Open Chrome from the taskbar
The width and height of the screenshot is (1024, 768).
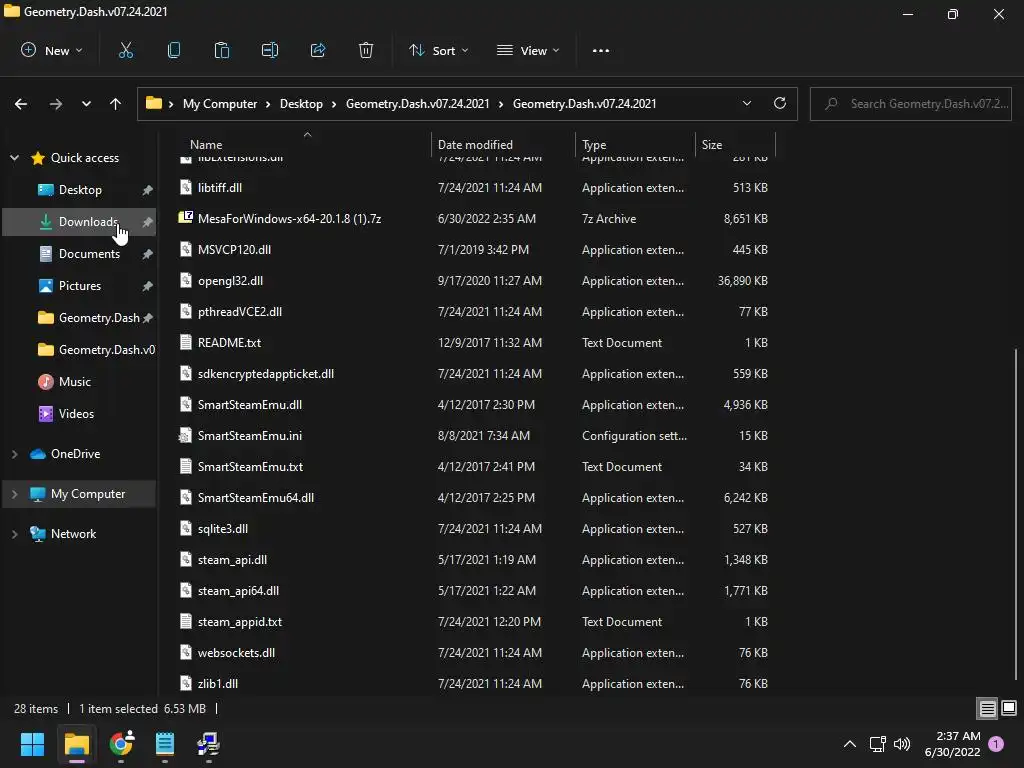[x=121, y=744]
